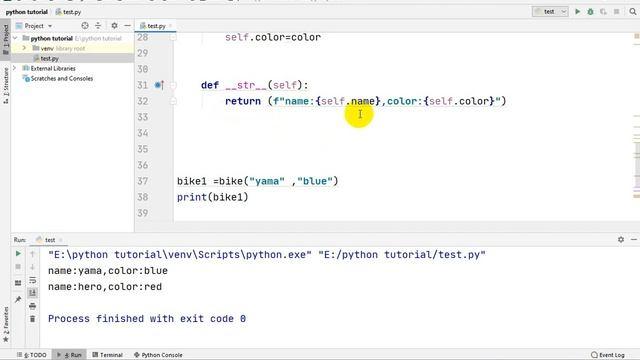
Task: Close the test tab in Run panel
Action: [61, 240]
